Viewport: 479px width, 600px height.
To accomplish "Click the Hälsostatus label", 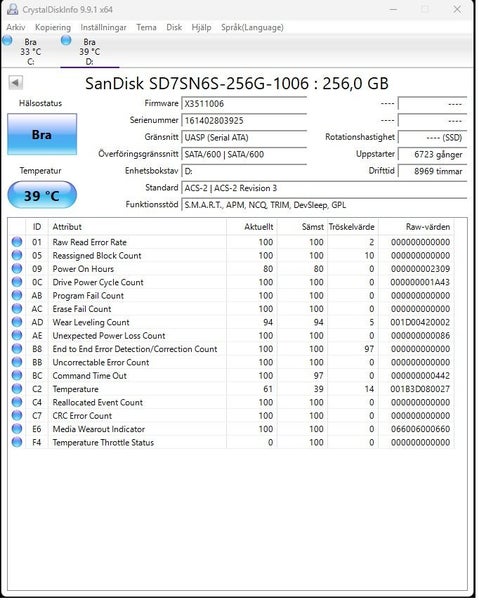I will pyautogui.click(x=41, y=103).
